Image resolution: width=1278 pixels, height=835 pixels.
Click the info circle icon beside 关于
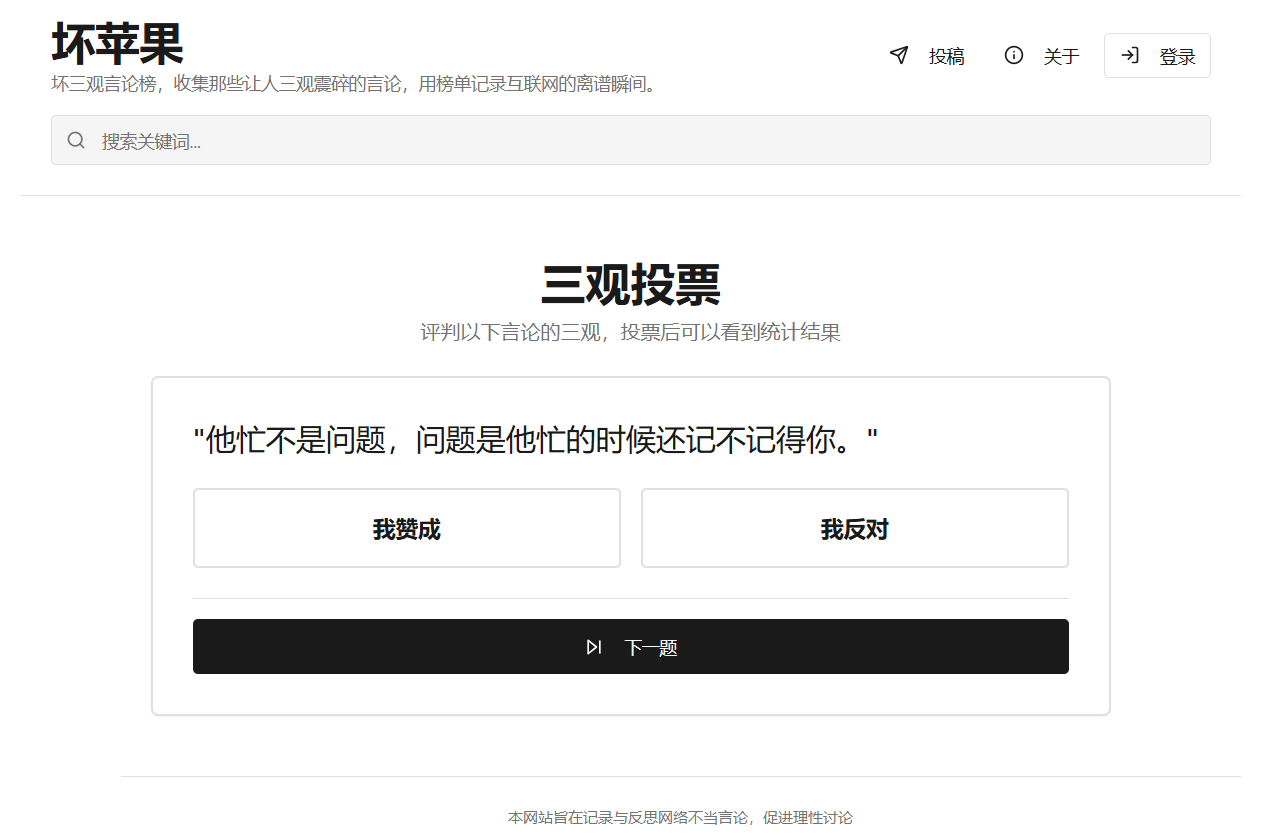1013,55
